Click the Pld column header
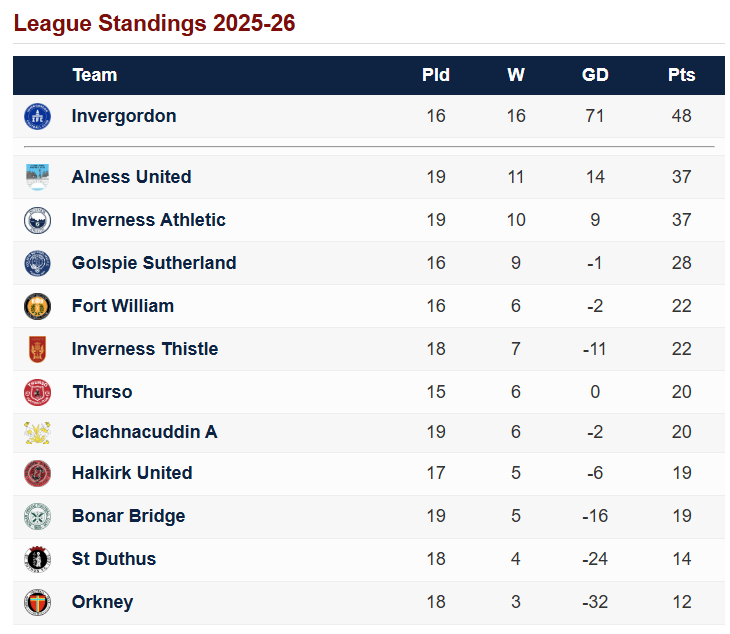The image size is (730, 634). [436, 75]
